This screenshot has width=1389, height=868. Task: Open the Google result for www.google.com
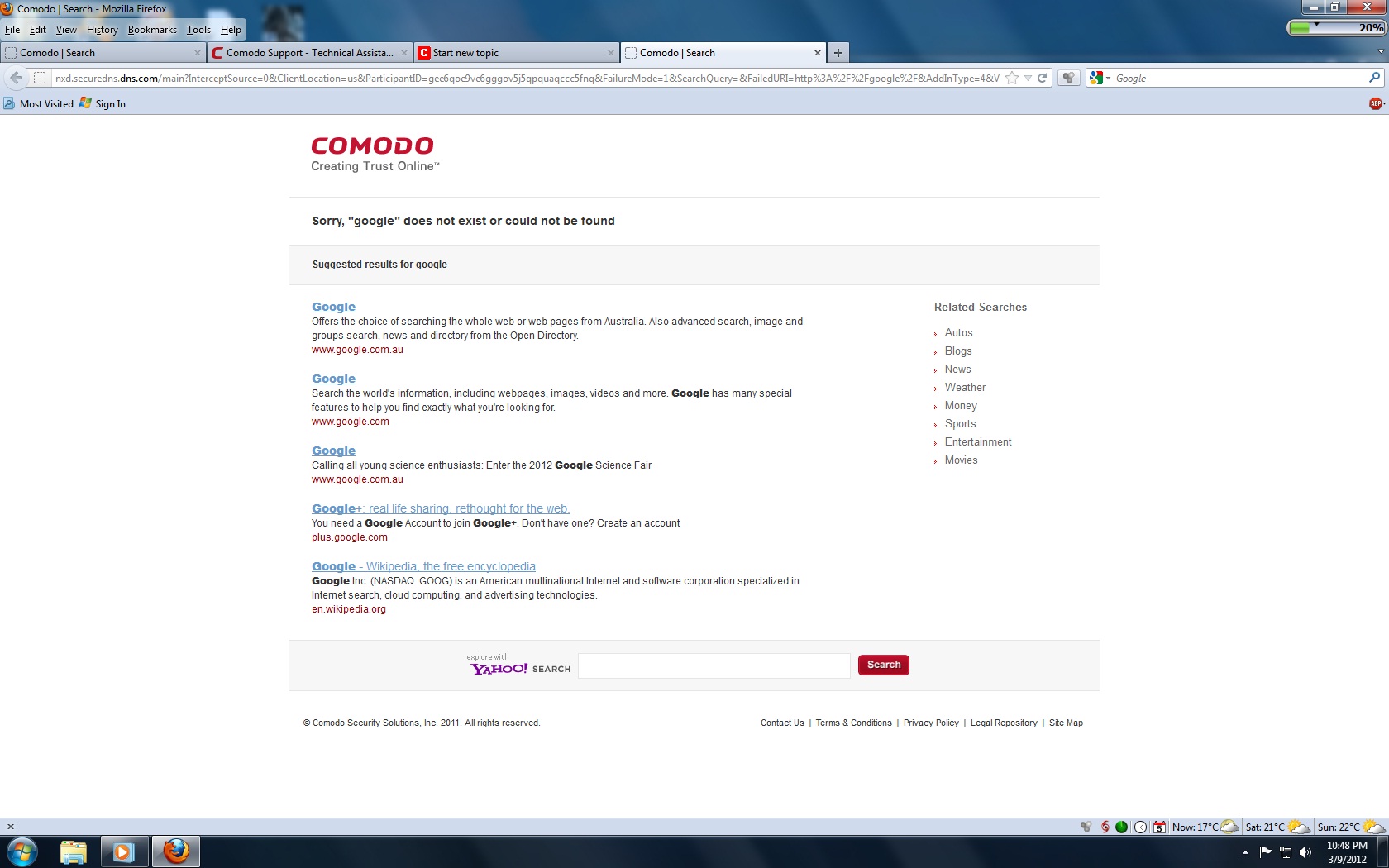(x=333, y=379)
